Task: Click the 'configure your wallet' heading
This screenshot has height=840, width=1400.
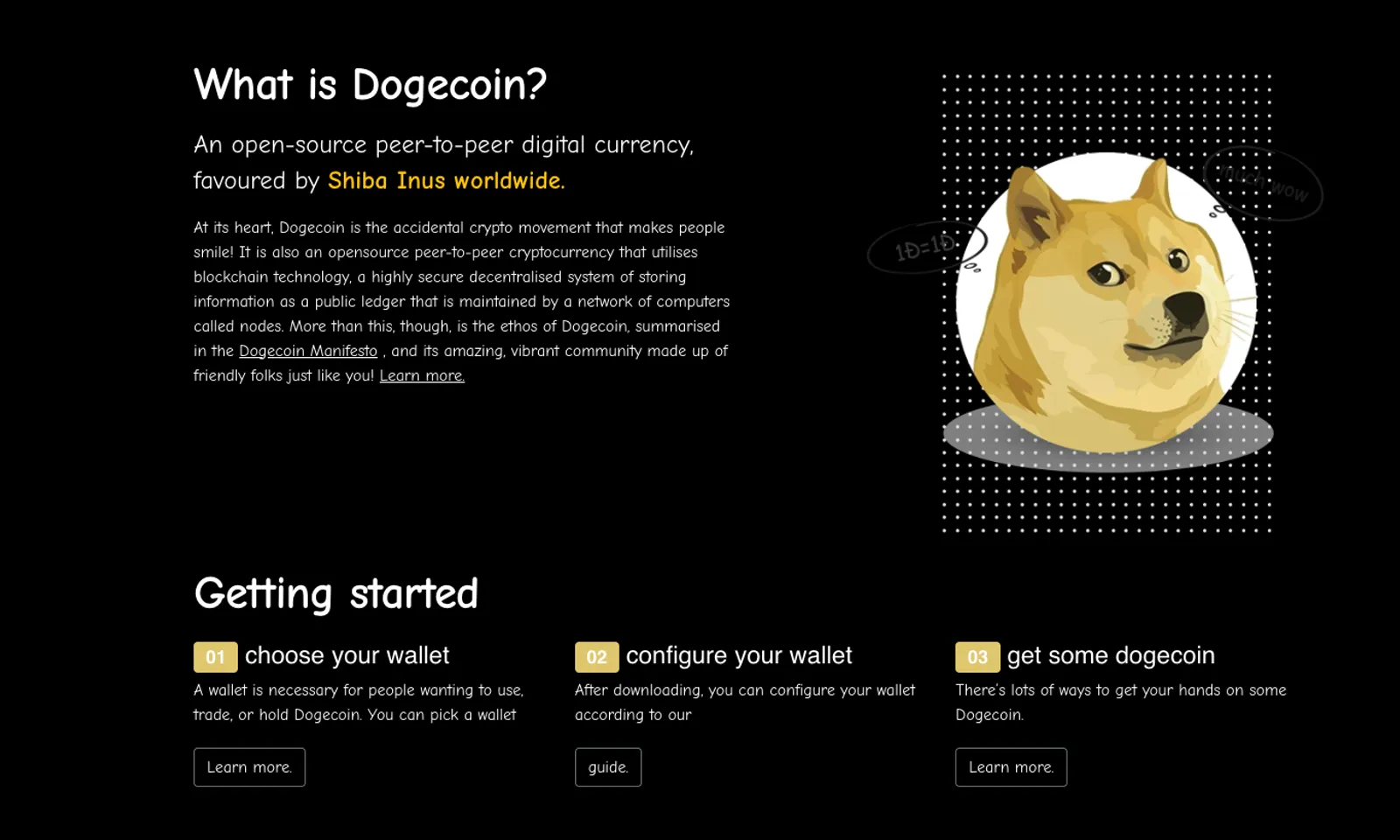Action: (x=738, y=655)
